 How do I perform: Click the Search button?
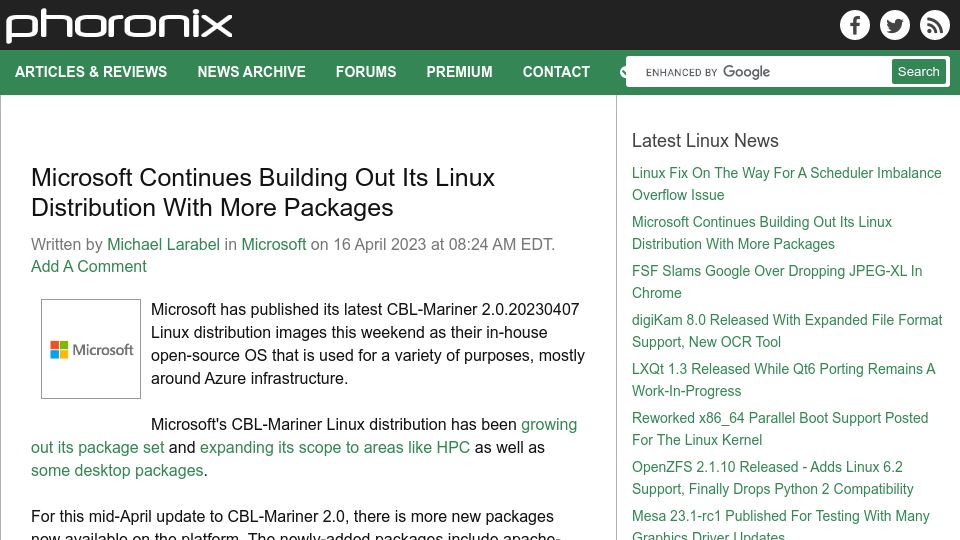click(918, 72)
